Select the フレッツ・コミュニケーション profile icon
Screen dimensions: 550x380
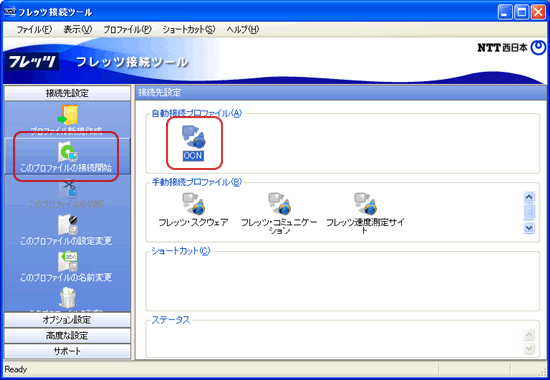pyautogui.click(x=279, y=204)
